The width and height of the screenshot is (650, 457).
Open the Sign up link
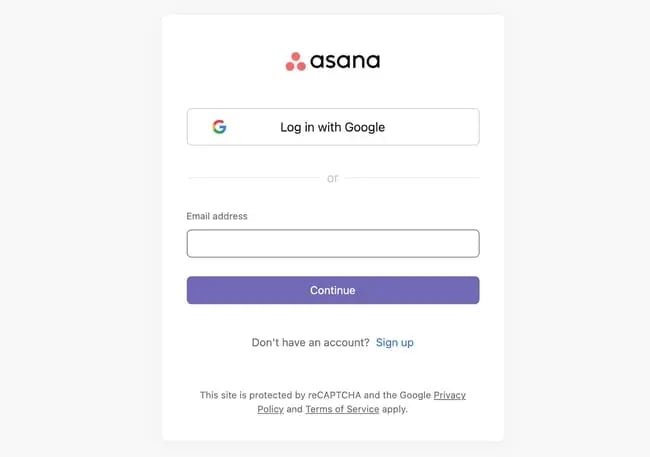(394, 342)
